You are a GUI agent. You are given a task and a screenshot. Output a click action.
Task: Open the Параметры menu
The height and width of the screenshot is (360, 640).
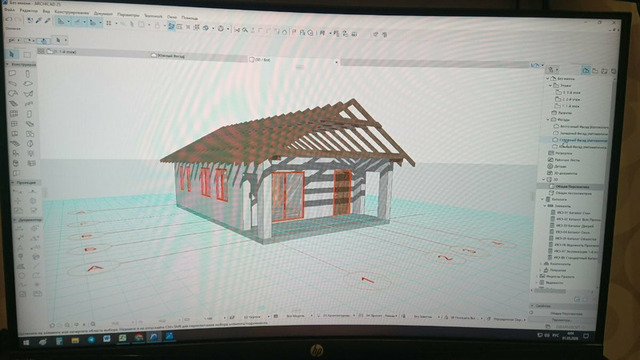(128, 15)
